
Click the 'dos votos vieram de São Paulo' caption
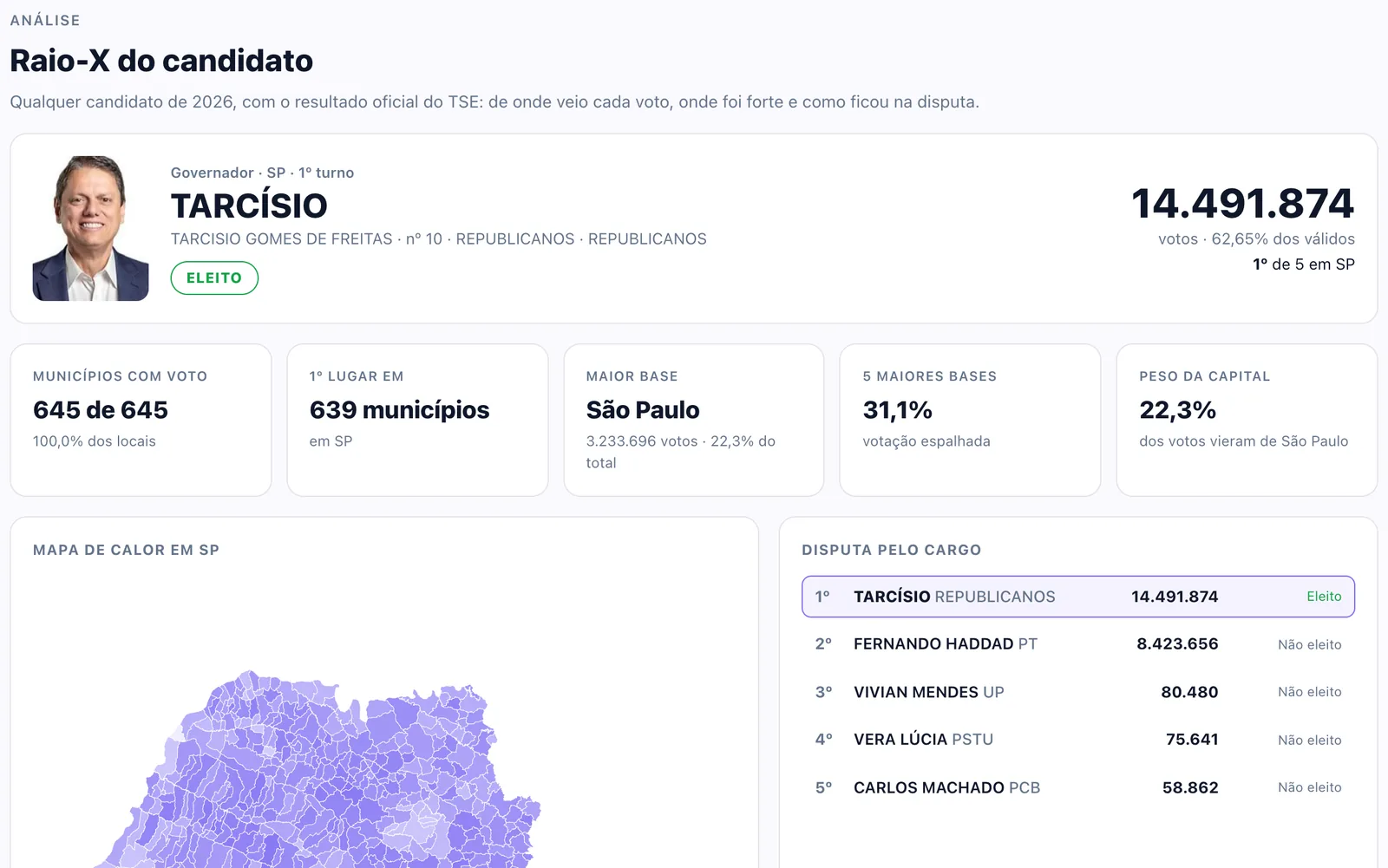tap(1243, 441)
